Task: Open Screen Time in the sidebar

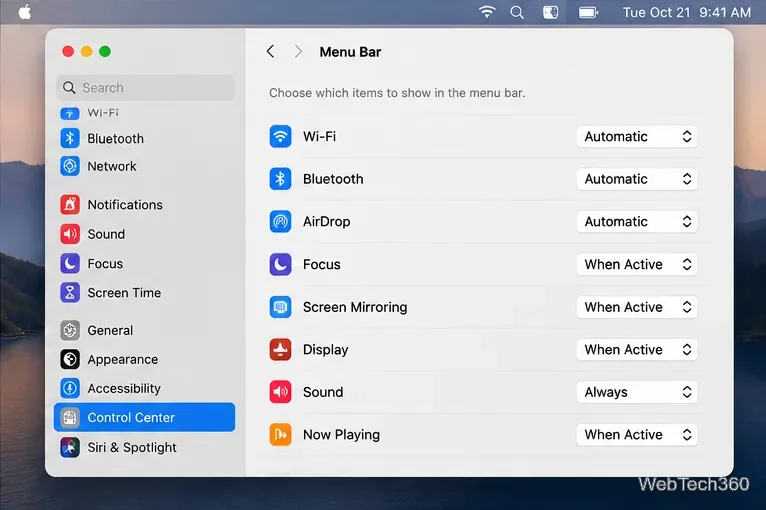Action: point(145,293)
